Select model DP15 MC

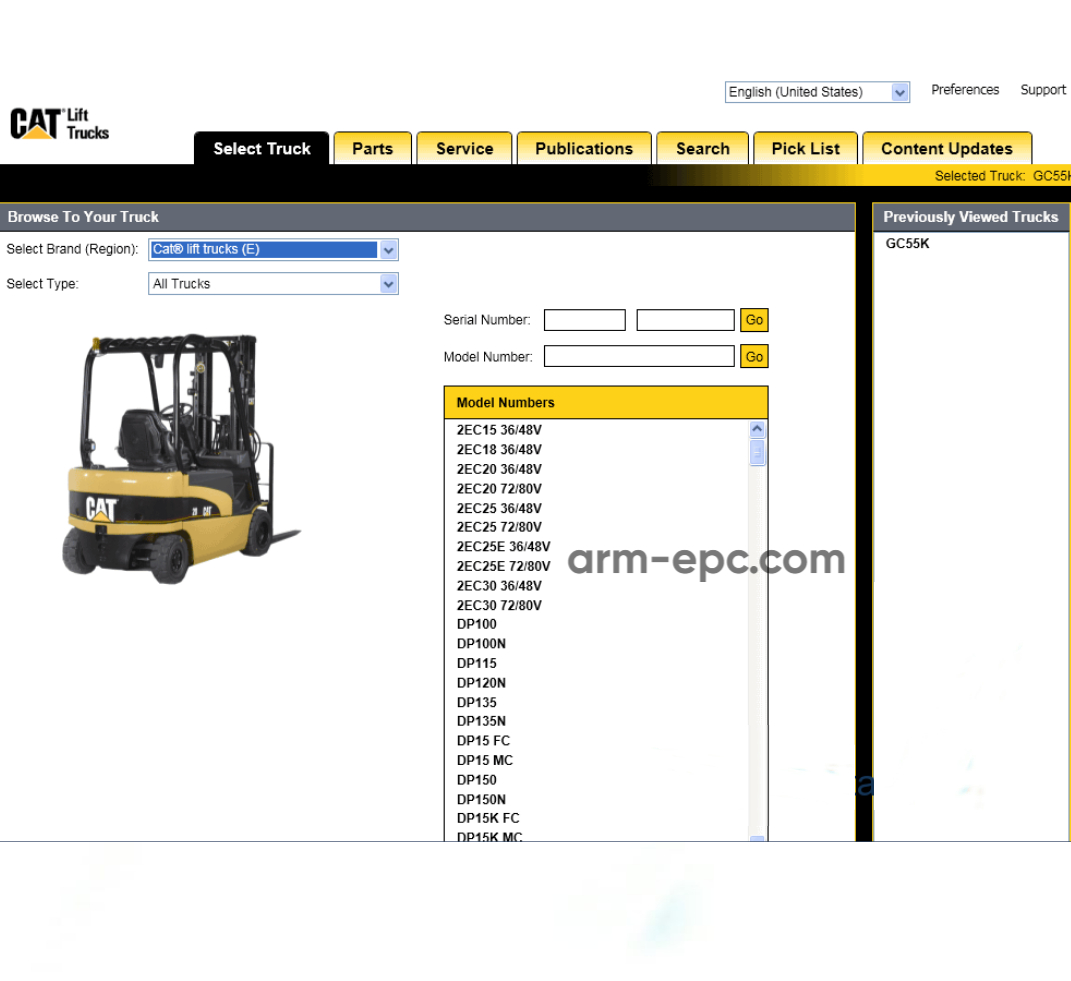[x=484, y=760]
